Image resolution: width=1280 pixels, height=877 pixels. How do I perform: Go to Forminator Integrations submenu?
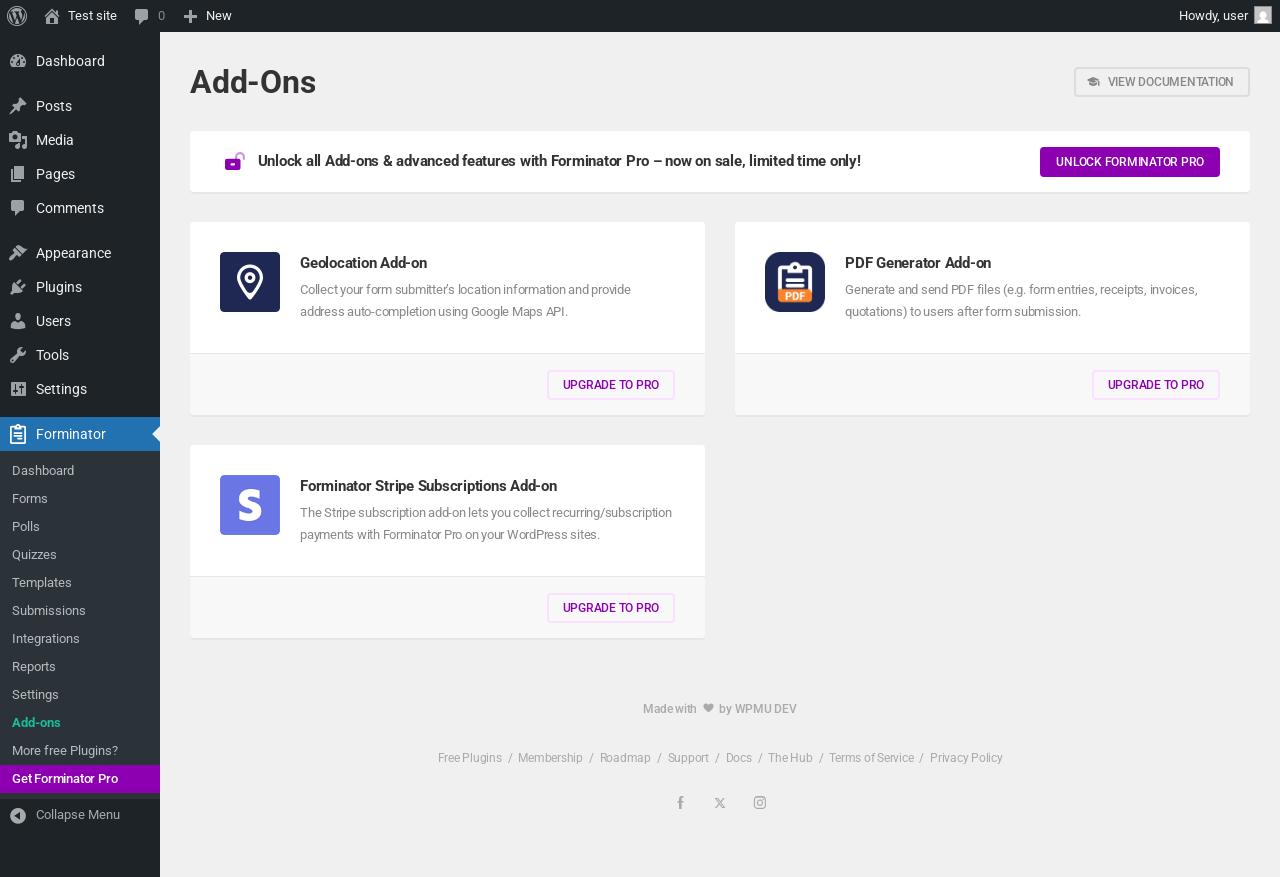(x=46, y=639)
